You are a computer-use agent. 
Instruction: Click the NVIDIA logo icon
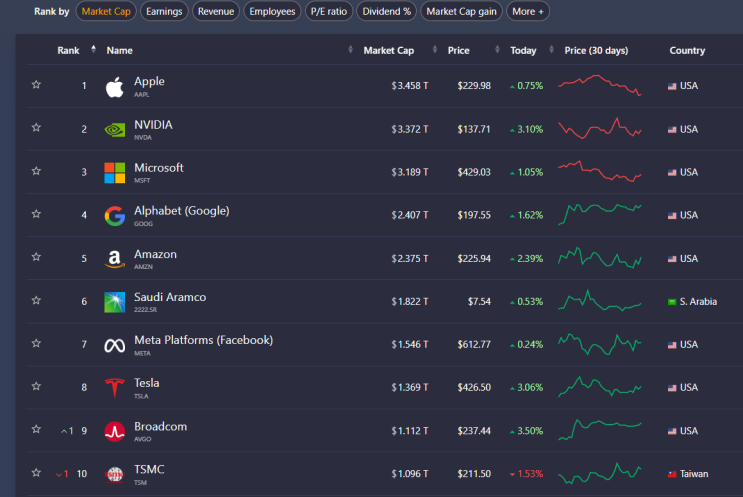114,129
